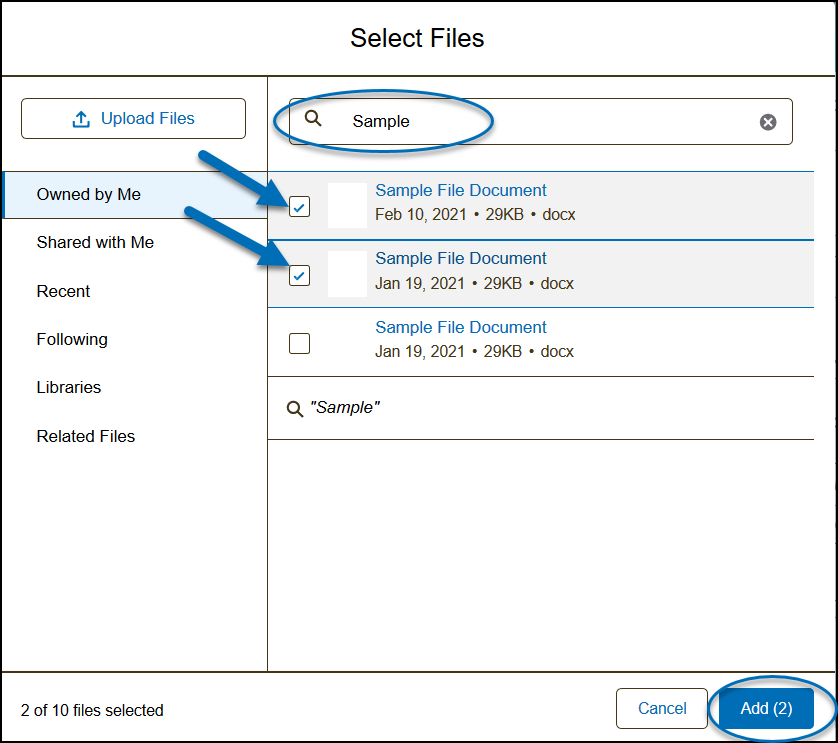The image size is (838, 743).
Task: Open Related Files
Action: point(86,437)
